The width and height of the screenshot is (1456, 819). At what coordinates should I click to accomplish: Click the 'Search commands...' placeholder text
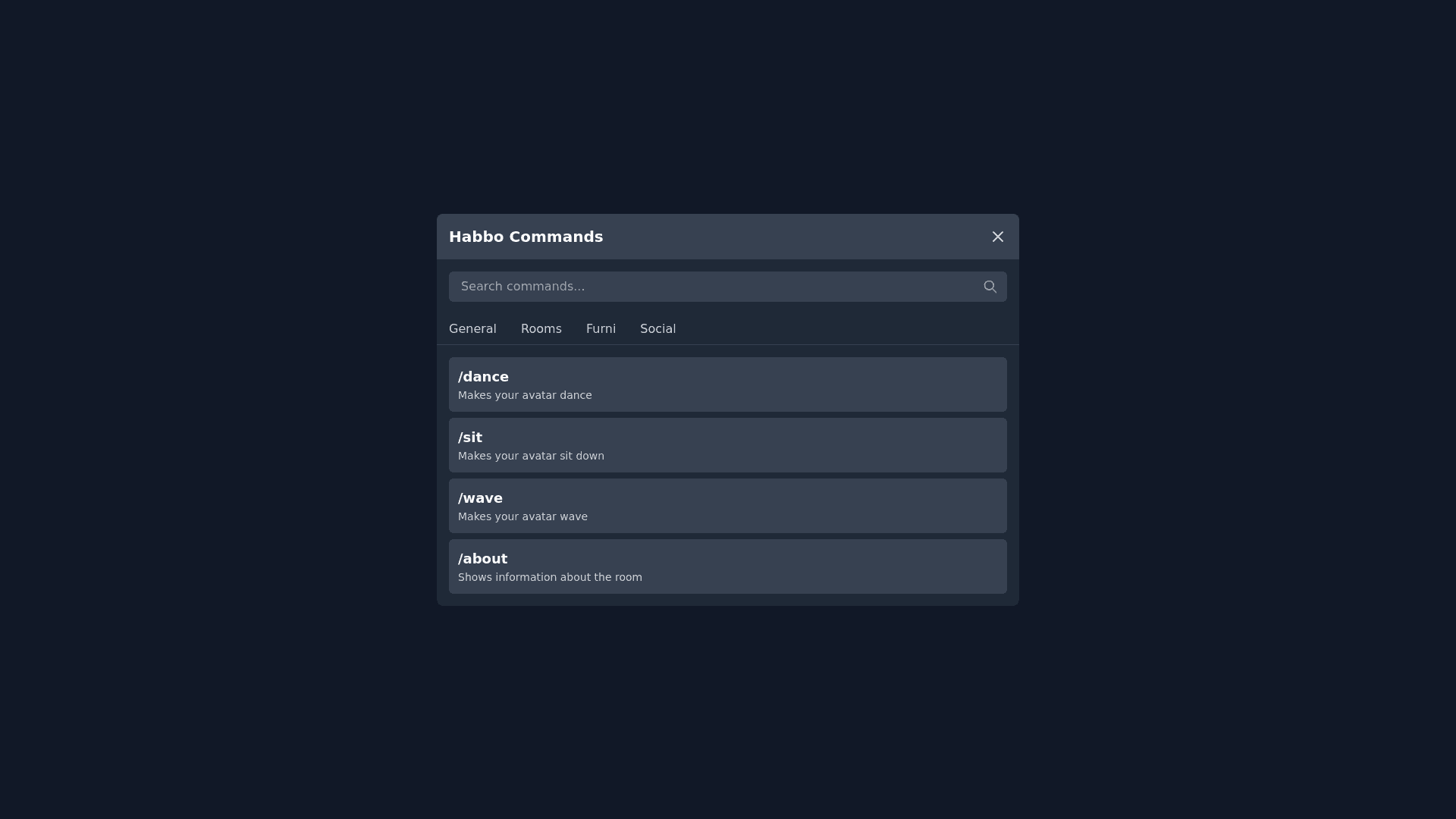[522, 287]
